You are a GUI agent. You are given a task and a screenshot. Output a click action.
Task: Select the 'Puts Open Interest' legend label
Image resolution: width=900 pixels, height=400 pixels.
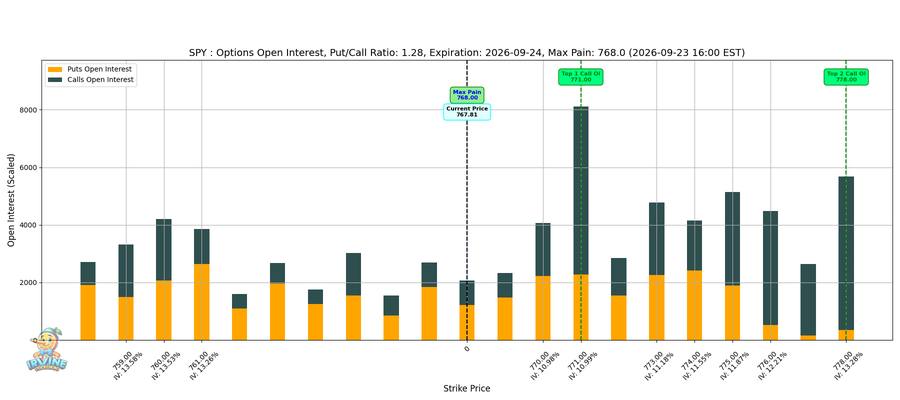[99, 69]
